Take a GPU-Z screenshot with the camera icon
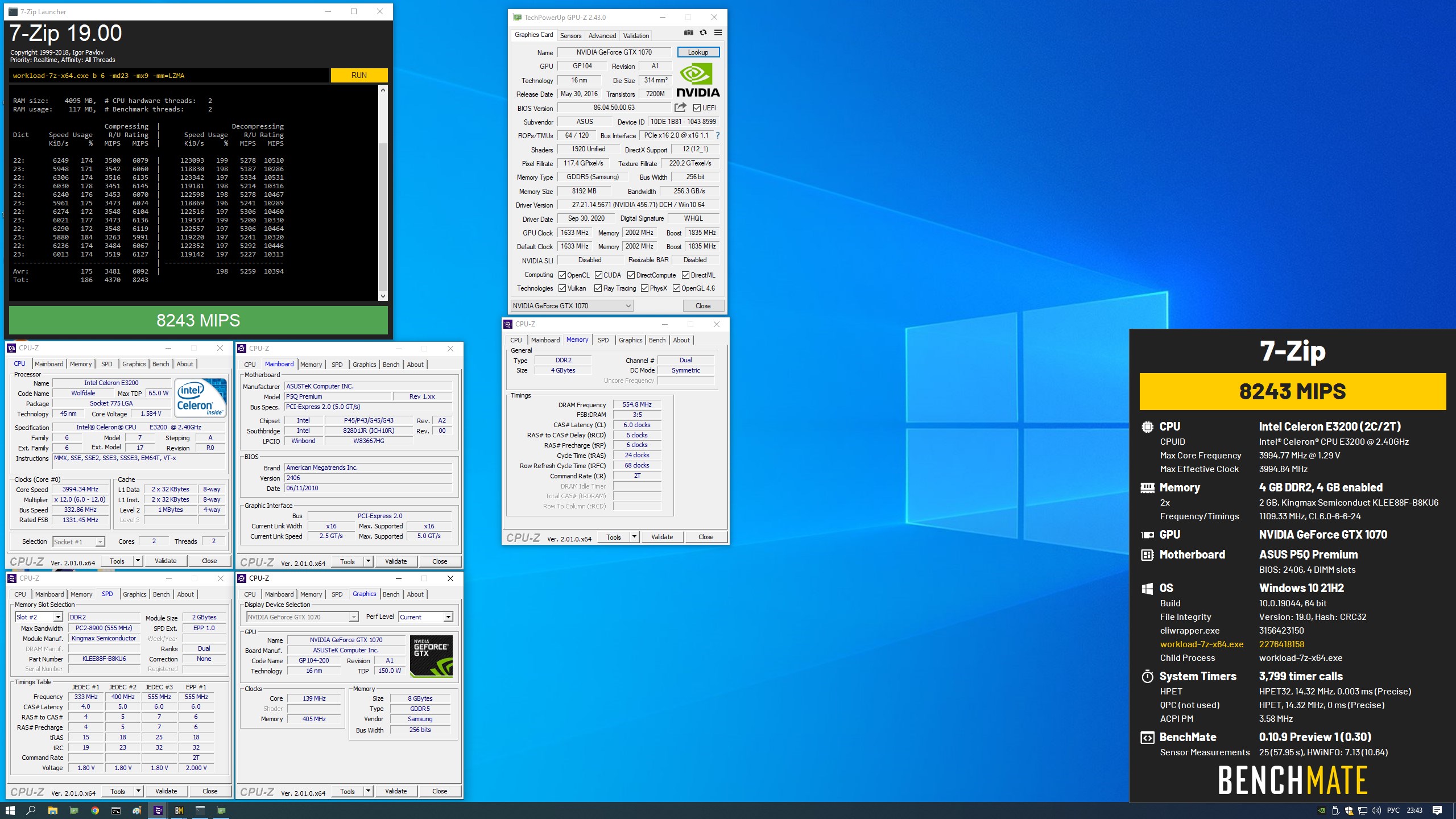This screenshot has height=819, width=1456. [689, 33]
